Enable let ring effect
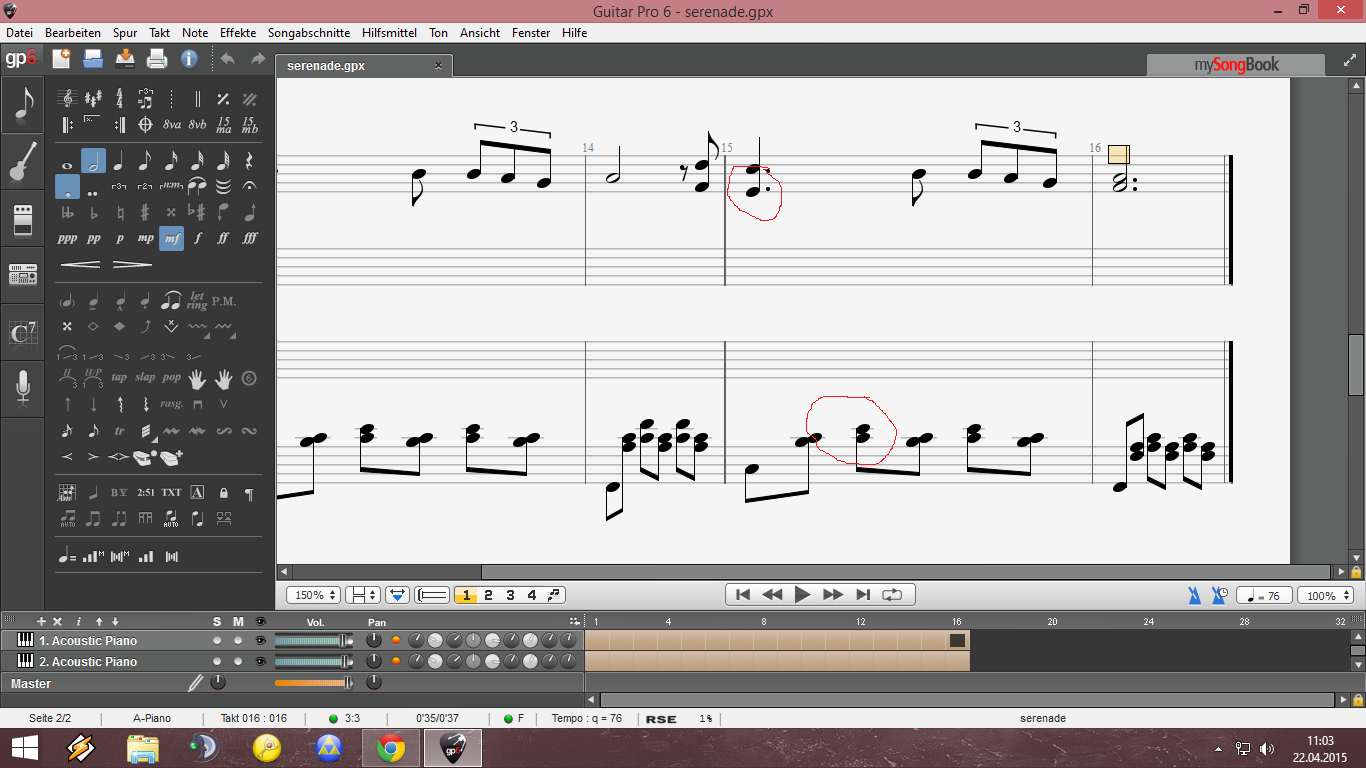 [197, 301]
